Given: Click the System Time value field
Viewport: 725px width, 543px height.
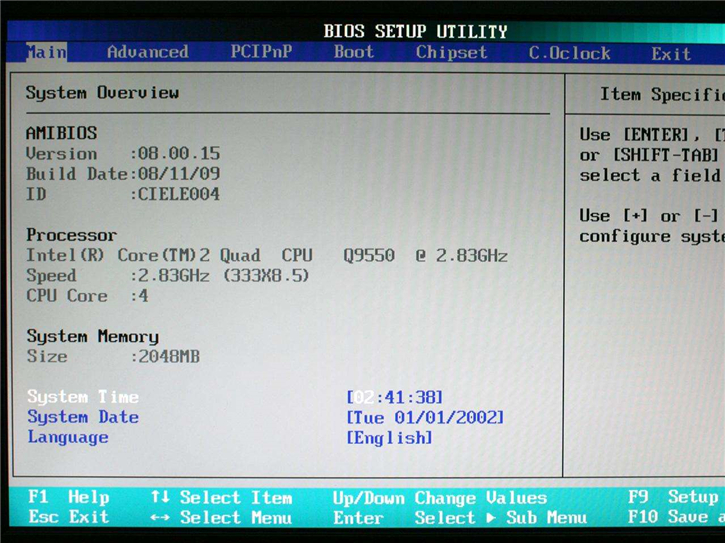Looking at the screenshot, I should tap(395, 397).
